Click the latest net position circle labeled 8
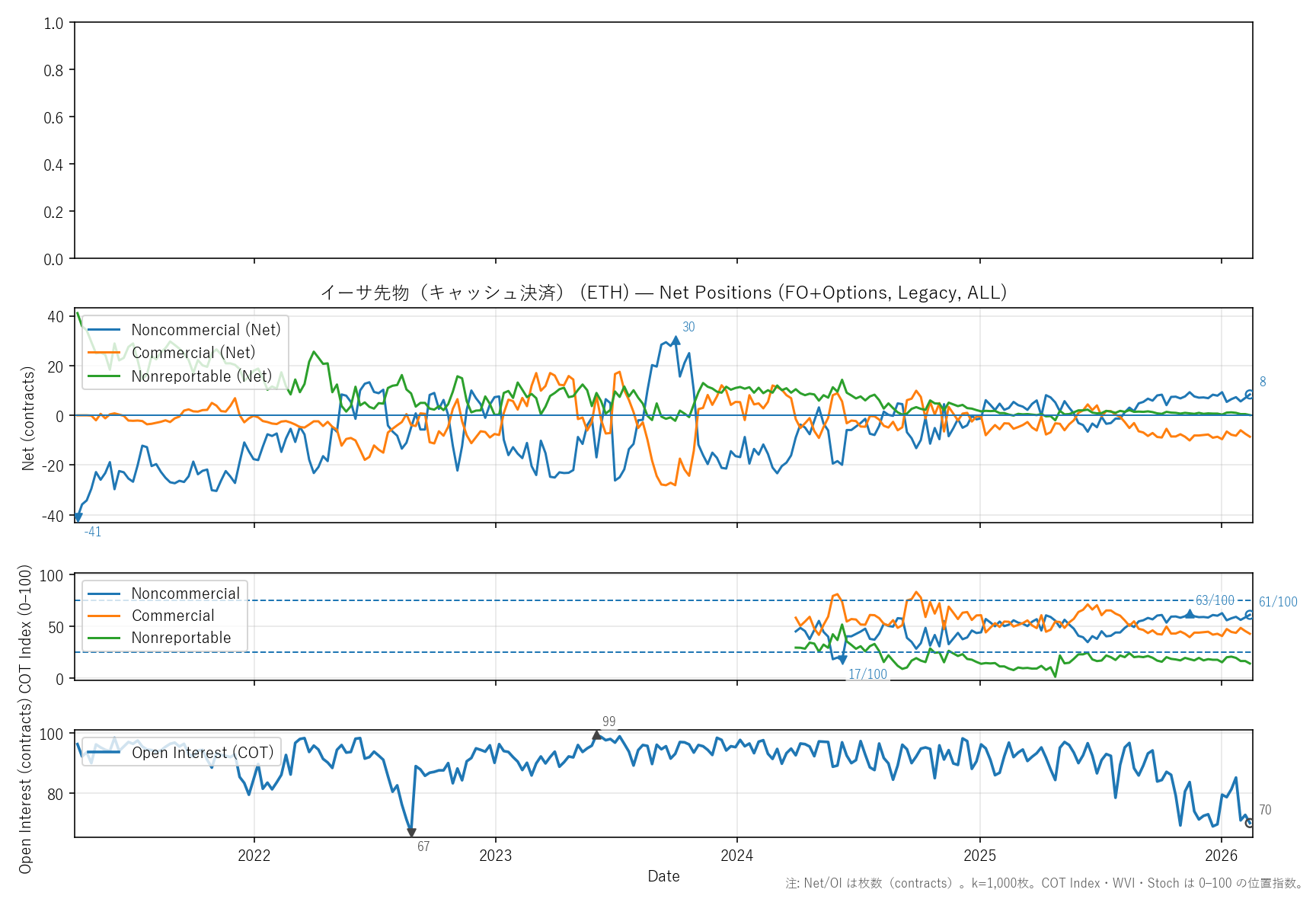Screen dimensions: 1316x899 click(1249, 395)
